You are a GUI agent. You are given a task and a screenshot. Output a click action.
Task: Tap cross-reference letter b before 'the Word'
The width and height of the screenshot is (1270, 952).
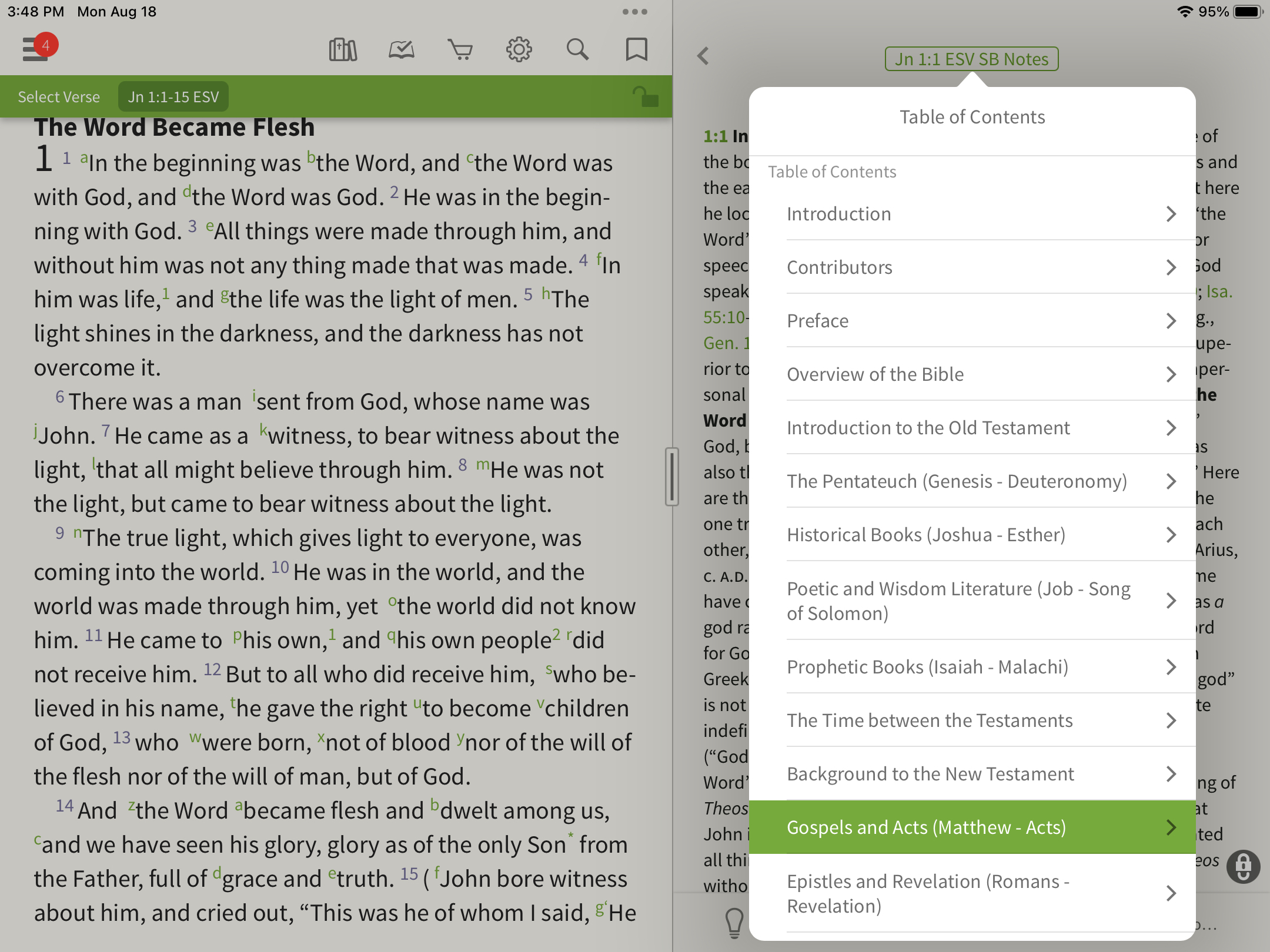point(312,156)
